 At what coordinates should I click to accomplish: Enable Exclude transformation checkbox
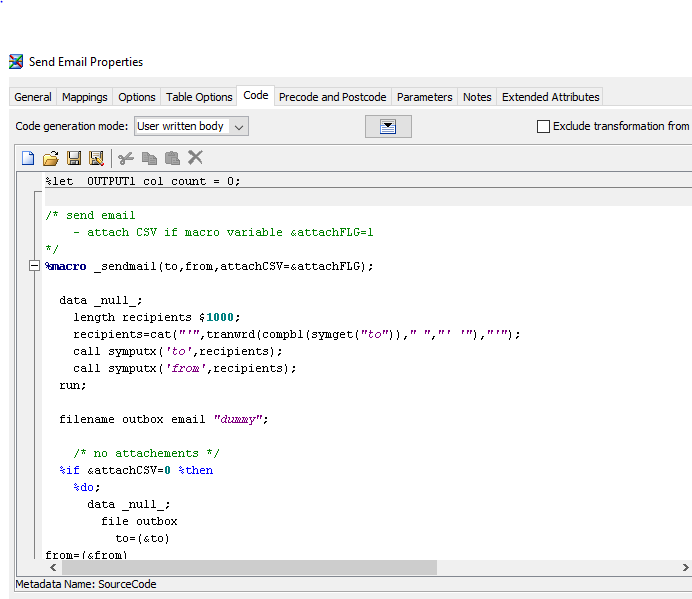pyautogui.click(x=544, y=126)
